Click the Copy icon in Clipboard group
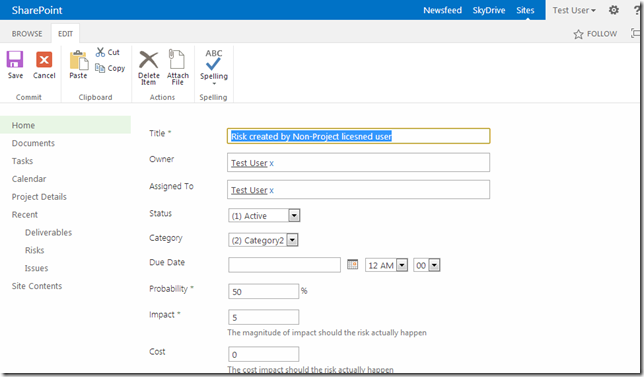Image resolution: width=644 pixels, height=377 pixels. pos(100,68)
